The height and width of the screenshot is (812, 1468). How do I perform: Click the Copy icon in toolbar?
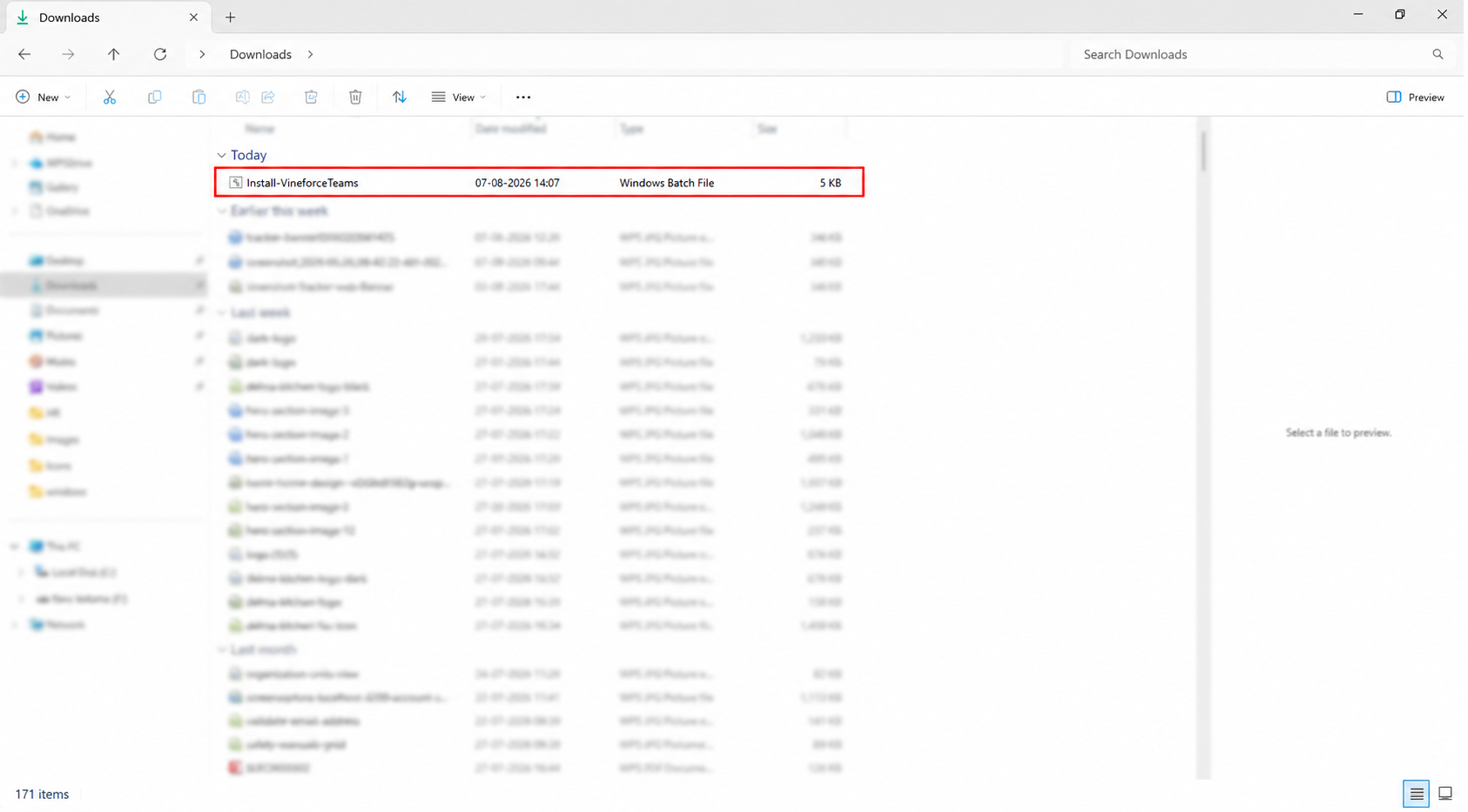(x=154, y=97)
